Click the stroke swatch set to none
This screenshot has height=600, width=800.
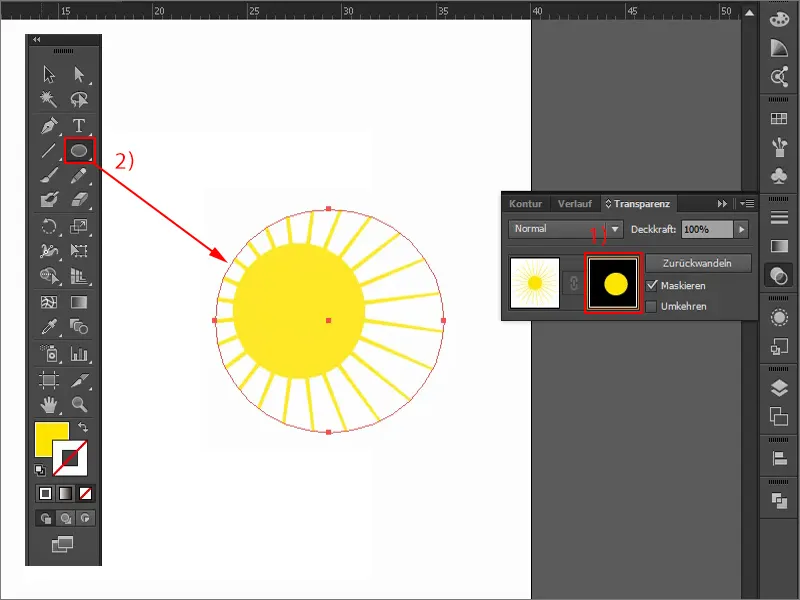(x=70, y=458)
